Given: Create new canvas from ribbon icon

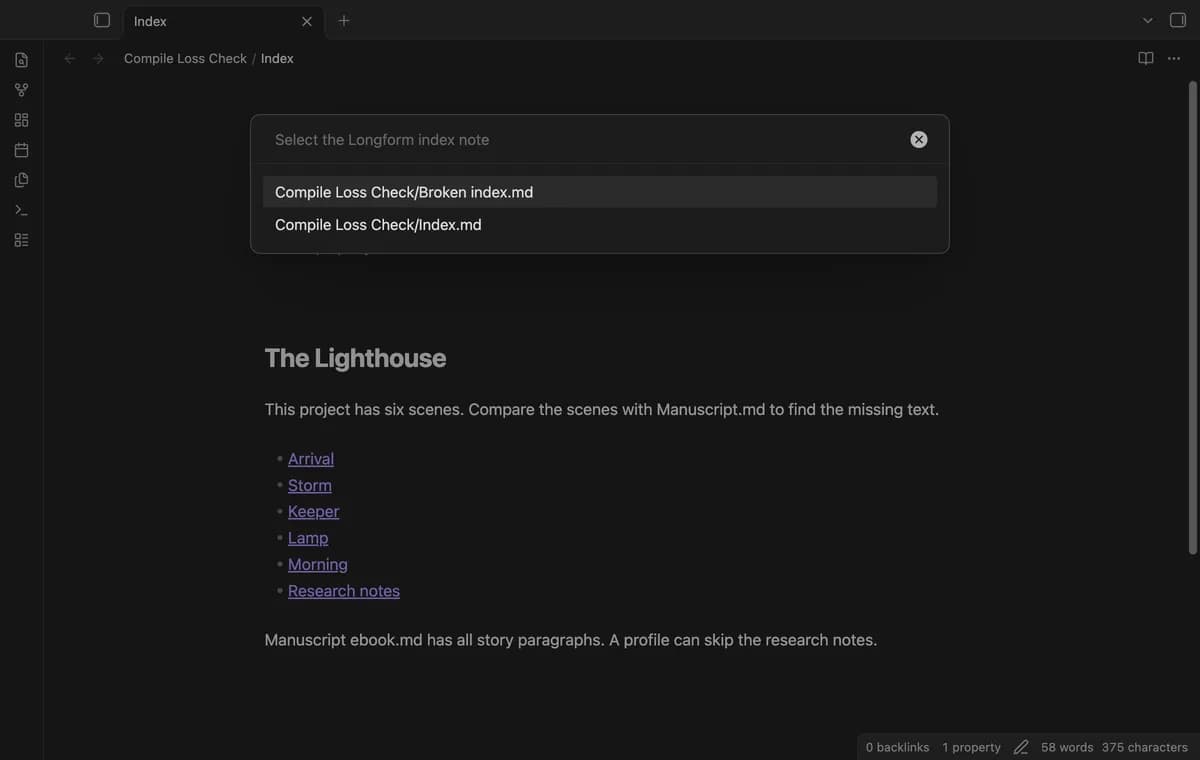Looking at the screenshot, I should [x=21, y=120].
